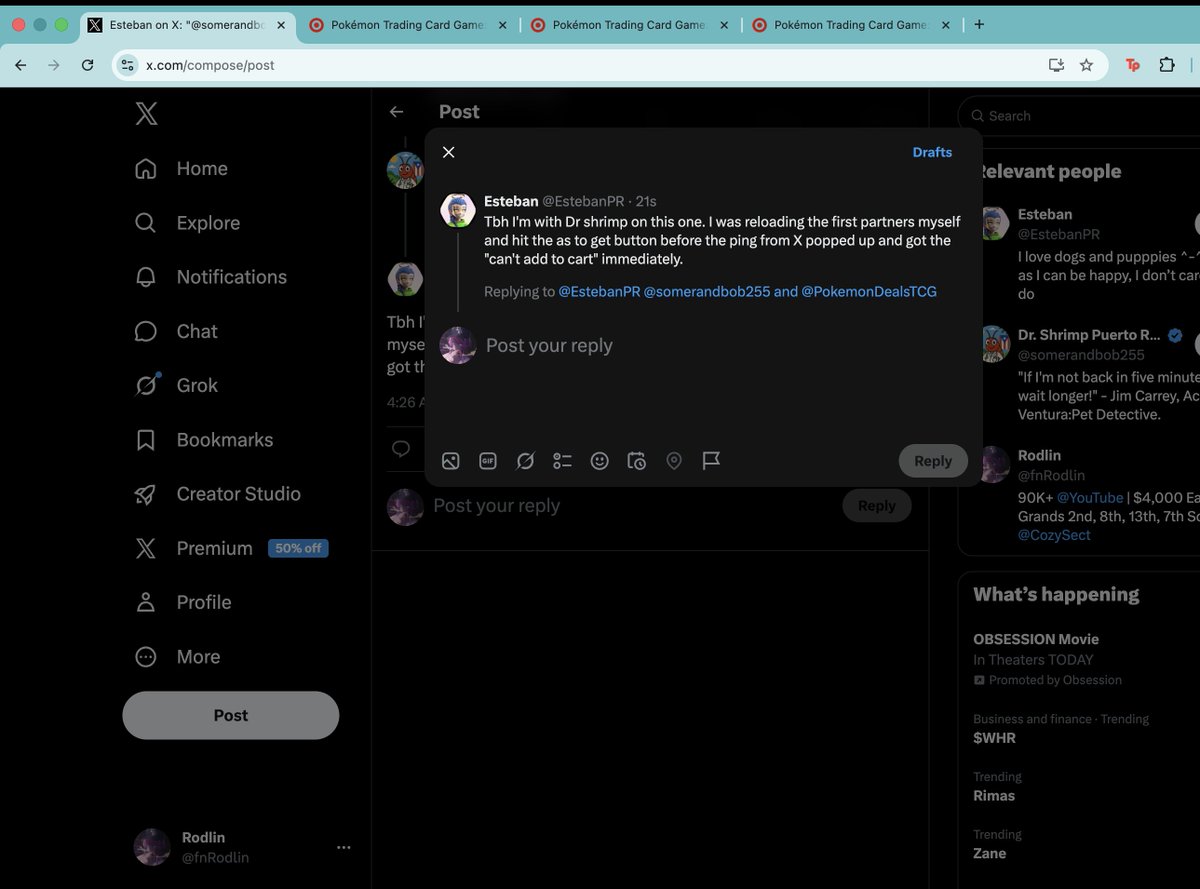Click the reply bubble icon under the post

(x=401, y=448)
